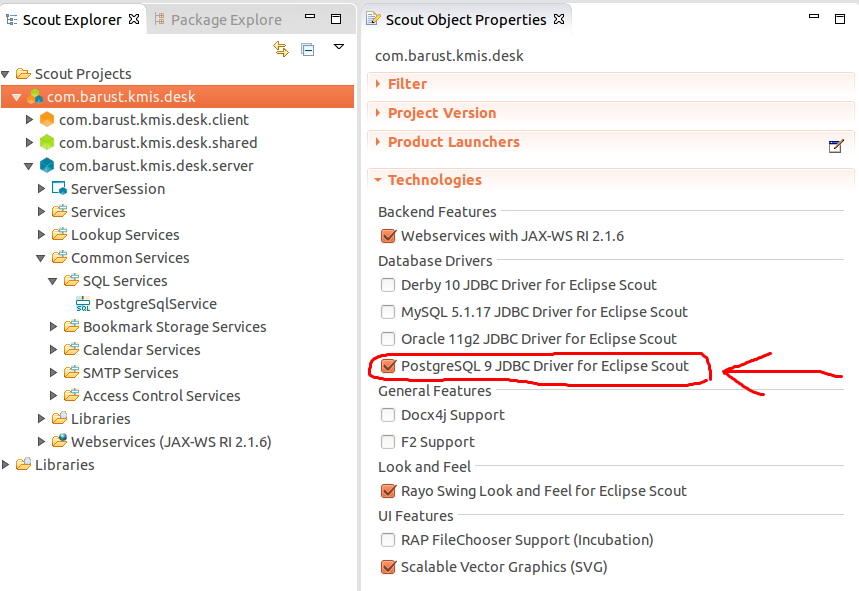This screenshot has width=859, height=591.
Task: Click the Webservices globe folder icon
Action: [x=59, y=440]
